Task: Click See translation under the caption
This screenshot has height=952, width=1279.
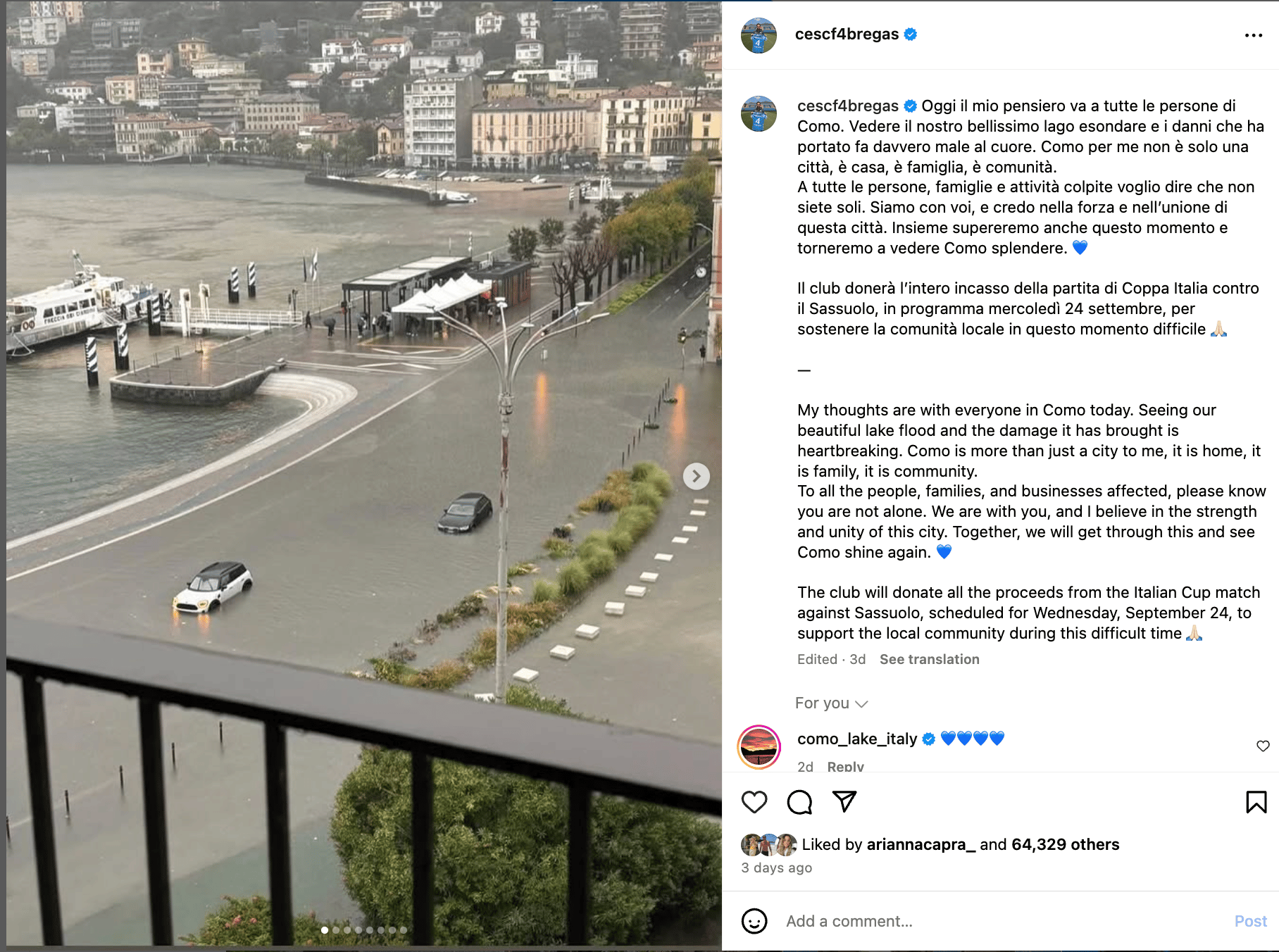Action: 929,659
